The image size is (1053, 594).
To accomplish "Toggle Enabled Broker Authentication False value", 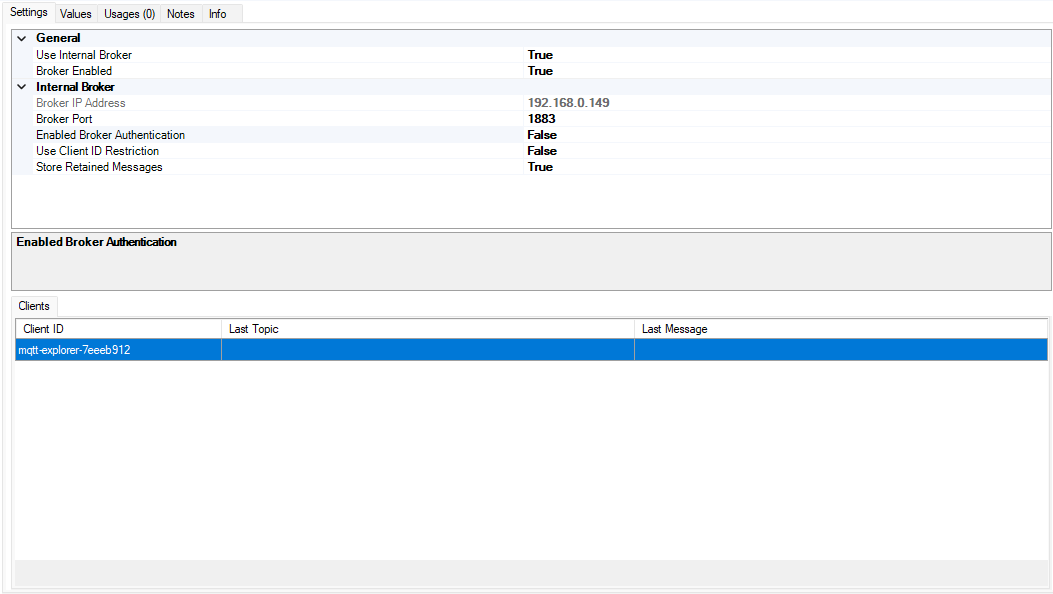I will click(x=542, y=135).
